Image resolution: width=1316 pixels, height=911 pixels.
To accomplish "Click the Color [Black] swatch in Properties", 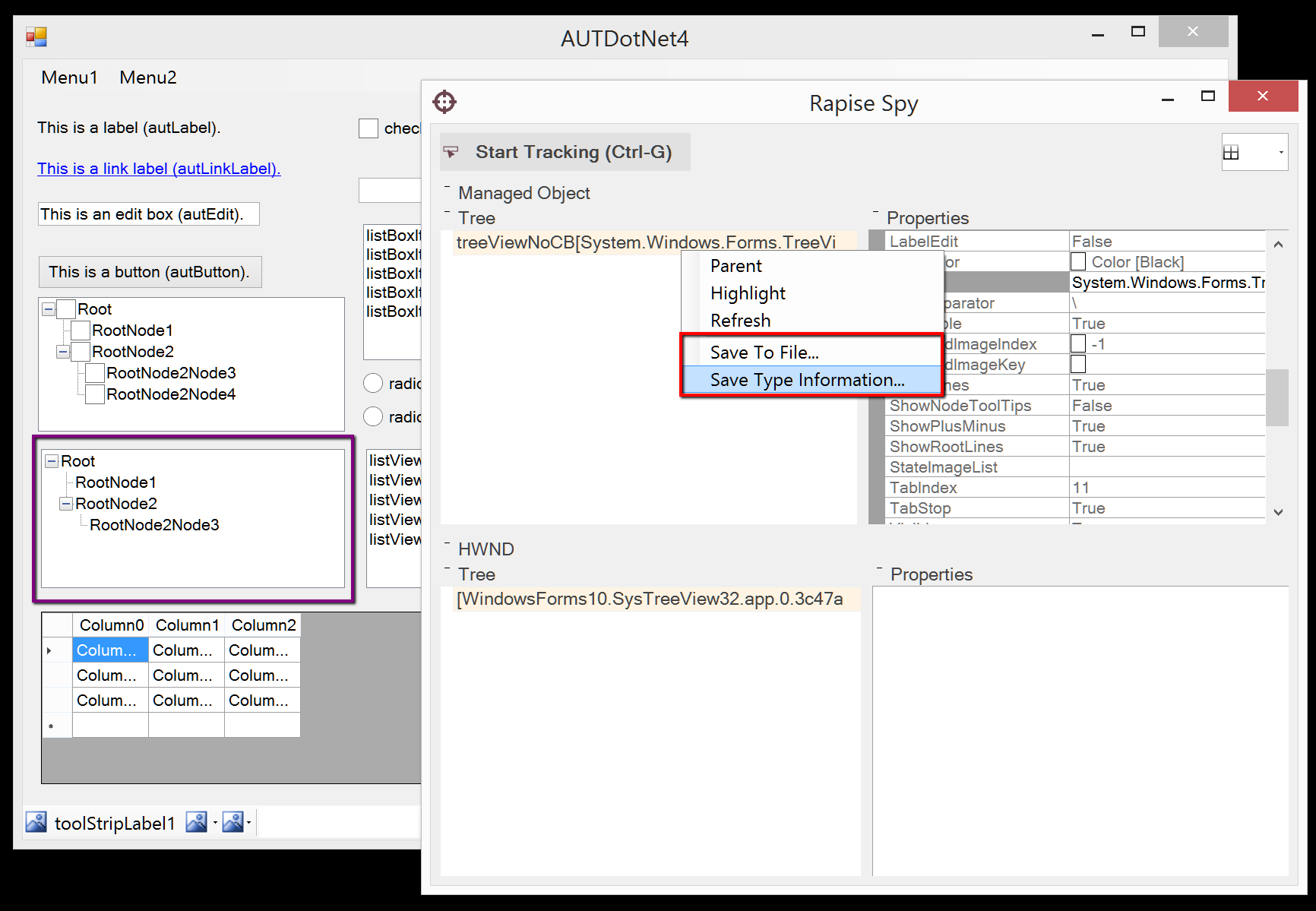I will pos(1078,262).
